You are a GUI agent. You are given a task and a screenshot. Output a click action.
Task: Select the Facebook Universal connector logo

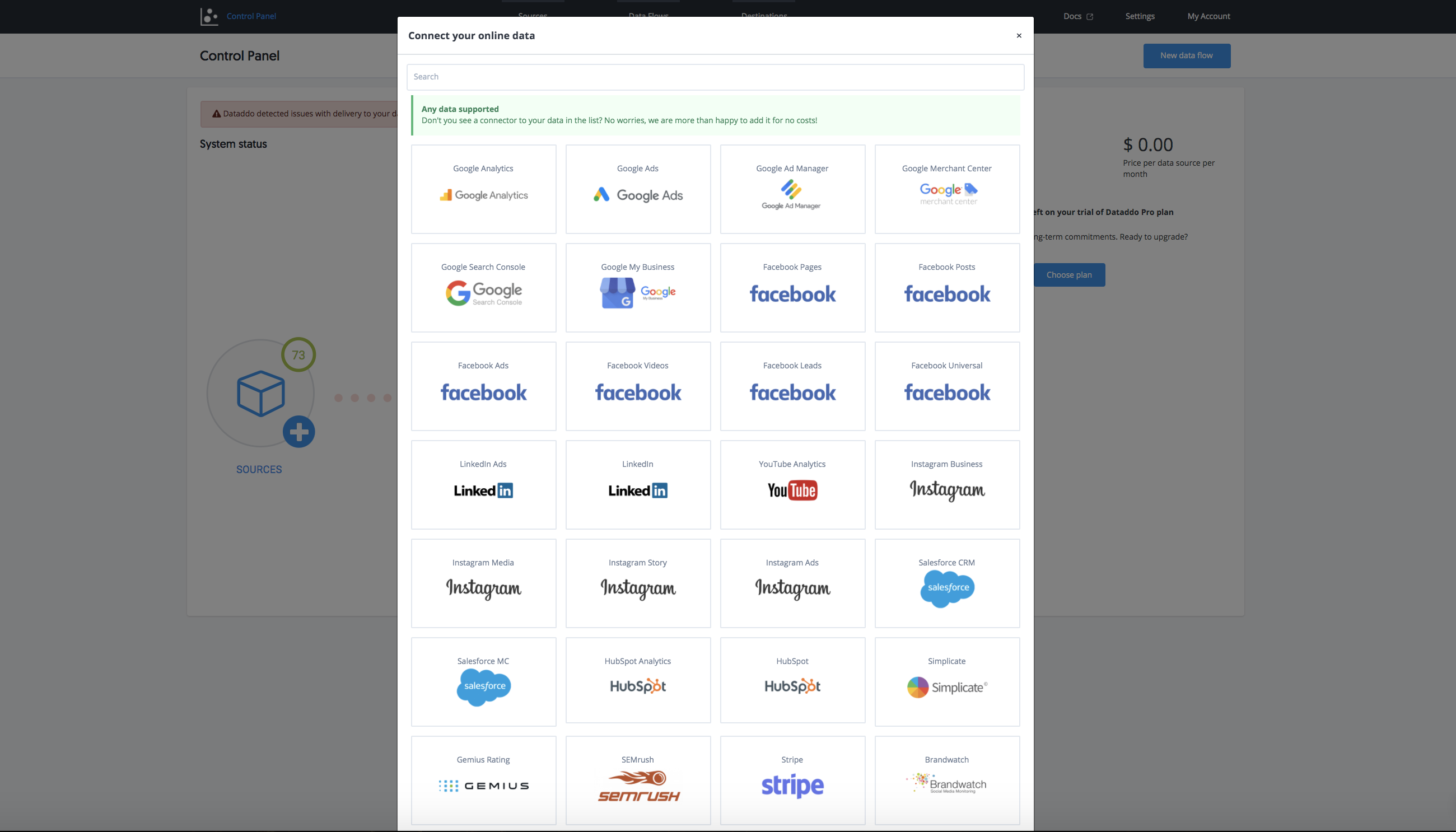click(947, 392)
